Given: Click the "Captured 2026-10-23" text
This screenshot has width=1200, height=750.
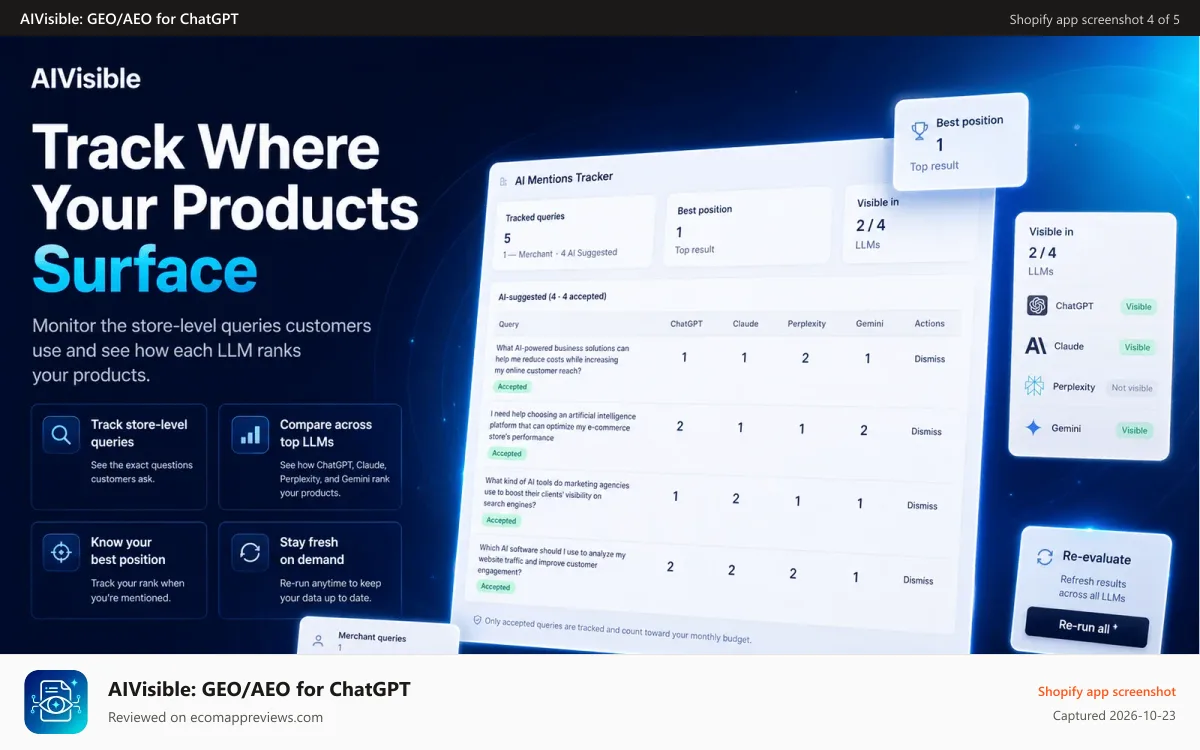Looking at the screenshot, I should coord(1114,715).
